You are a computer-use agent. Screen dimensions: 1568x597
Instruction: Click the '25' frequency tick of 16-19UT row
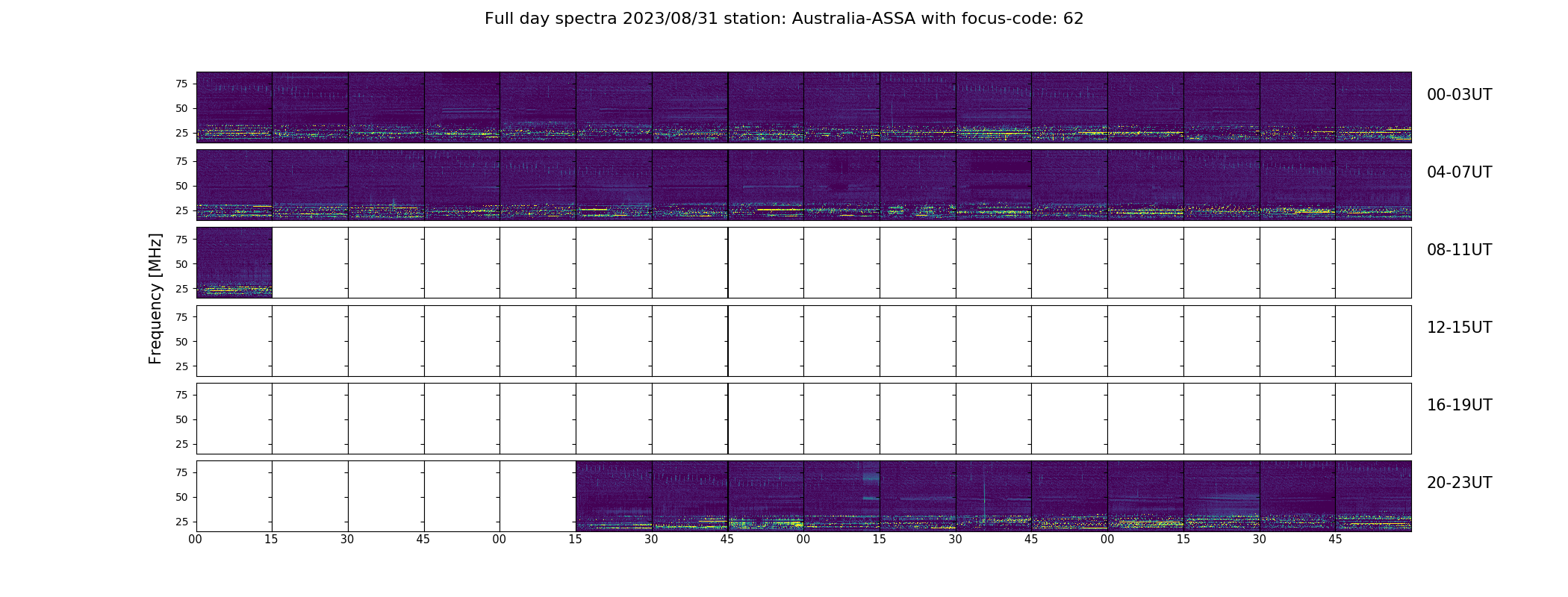click(x=181, y=444)
